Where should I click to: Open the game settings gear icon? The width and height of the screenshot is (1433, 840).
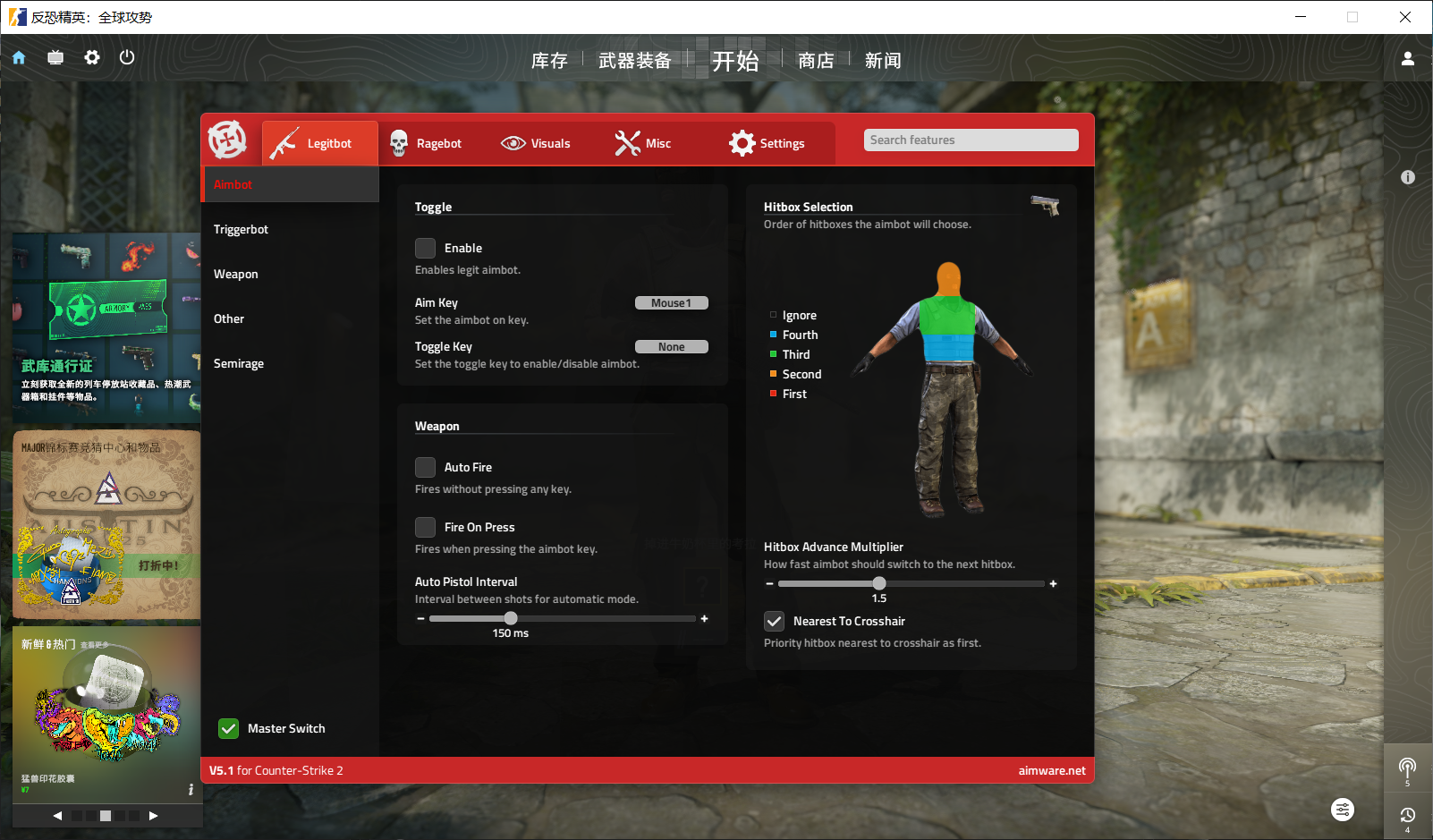[91, 57]
